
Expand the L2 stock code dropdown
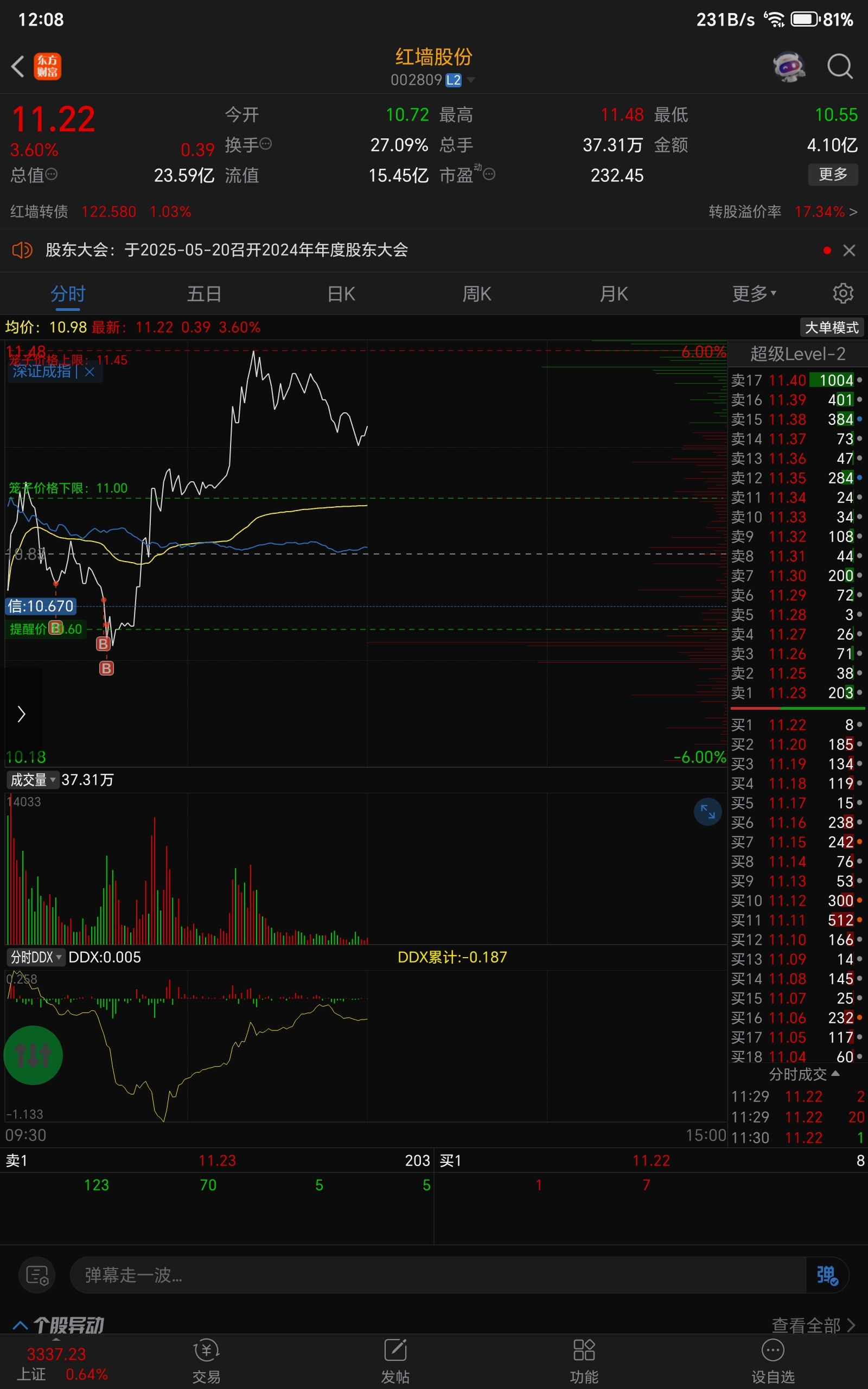(x=471, y=80)
